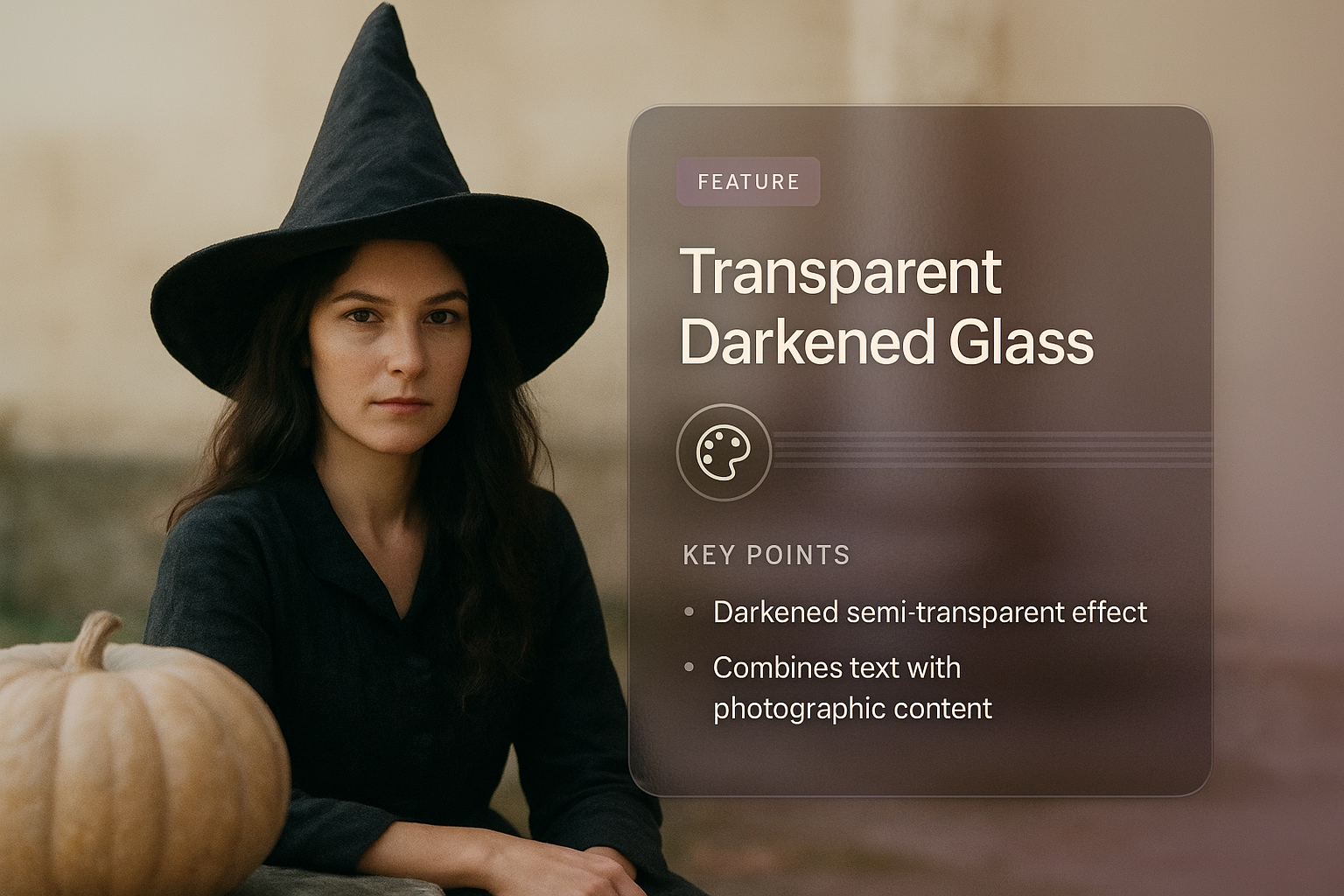Click the FEATURE badge
This screenshot has width=1344, height=896.
[x=748, y=181]
